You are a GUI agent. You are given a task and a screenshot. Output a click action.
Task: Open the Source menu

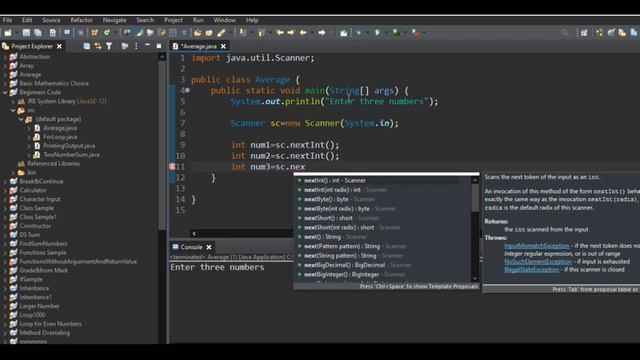click(x=51, y=20)
